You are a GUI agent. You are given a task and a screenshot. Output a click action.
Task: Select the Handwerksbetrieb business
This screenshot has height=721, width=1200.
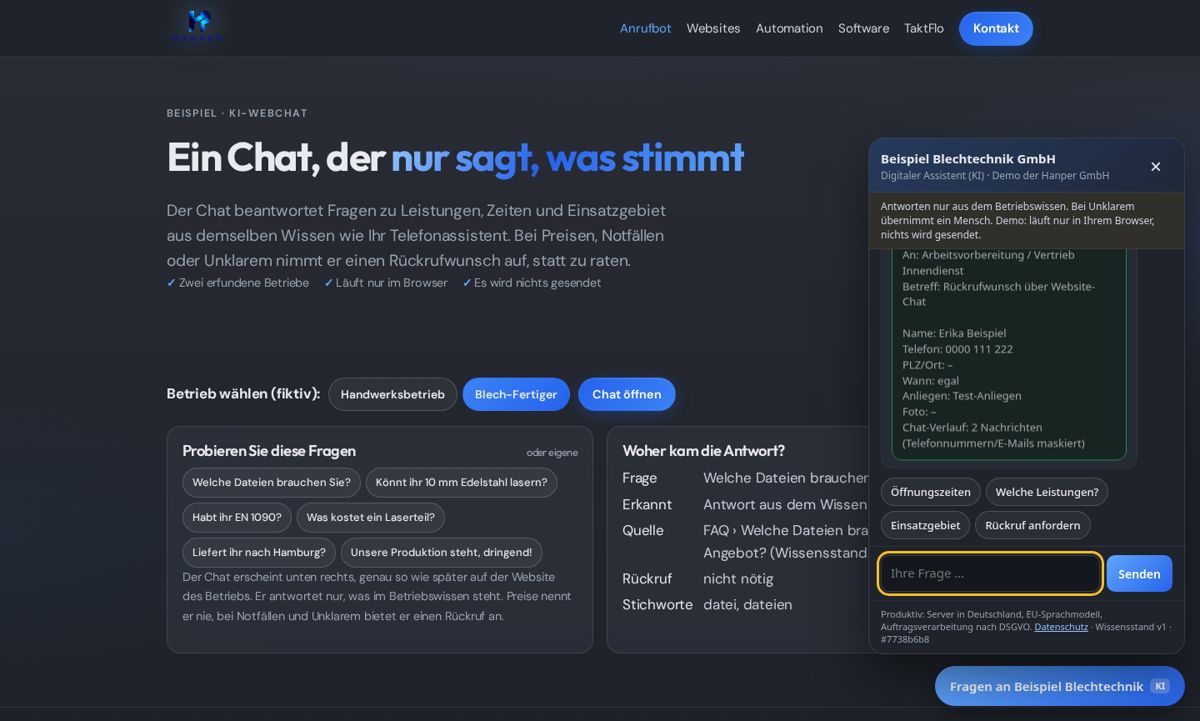[x=392, y=394]
